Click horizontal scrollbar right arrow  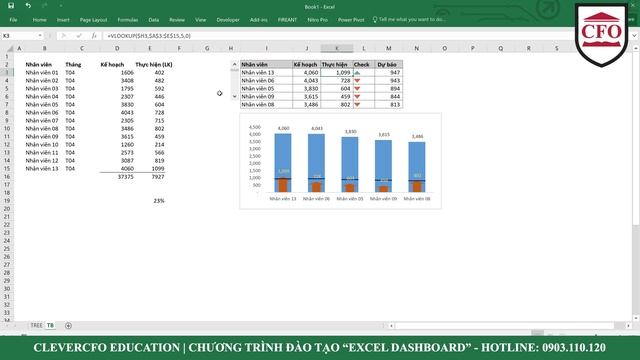click(628, 326)
